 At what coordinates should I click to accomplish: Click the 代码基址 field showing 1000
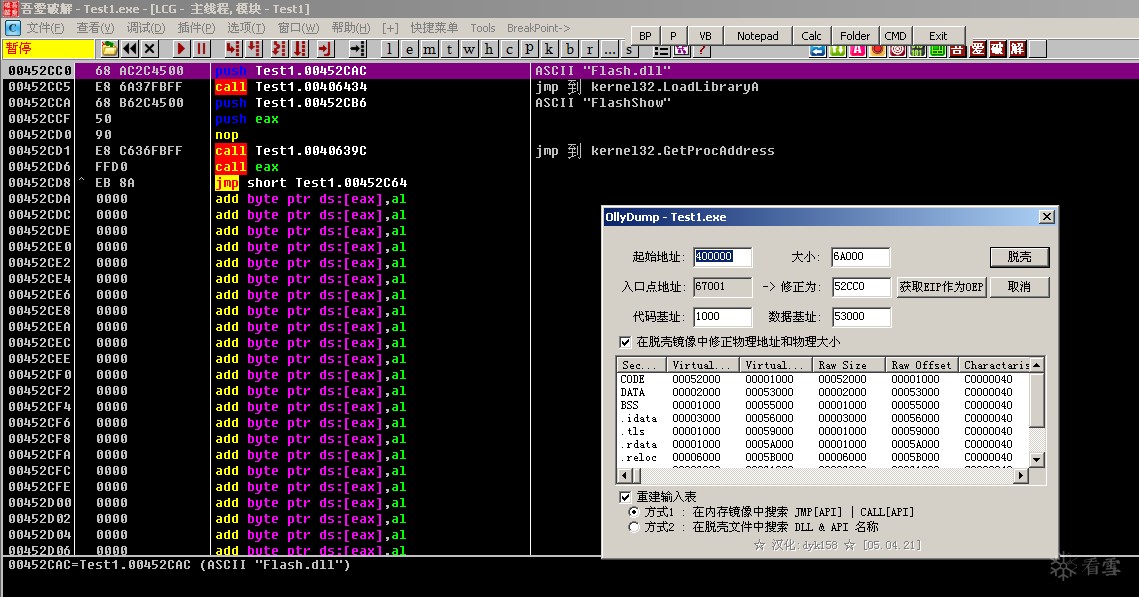tap(722, 317)
